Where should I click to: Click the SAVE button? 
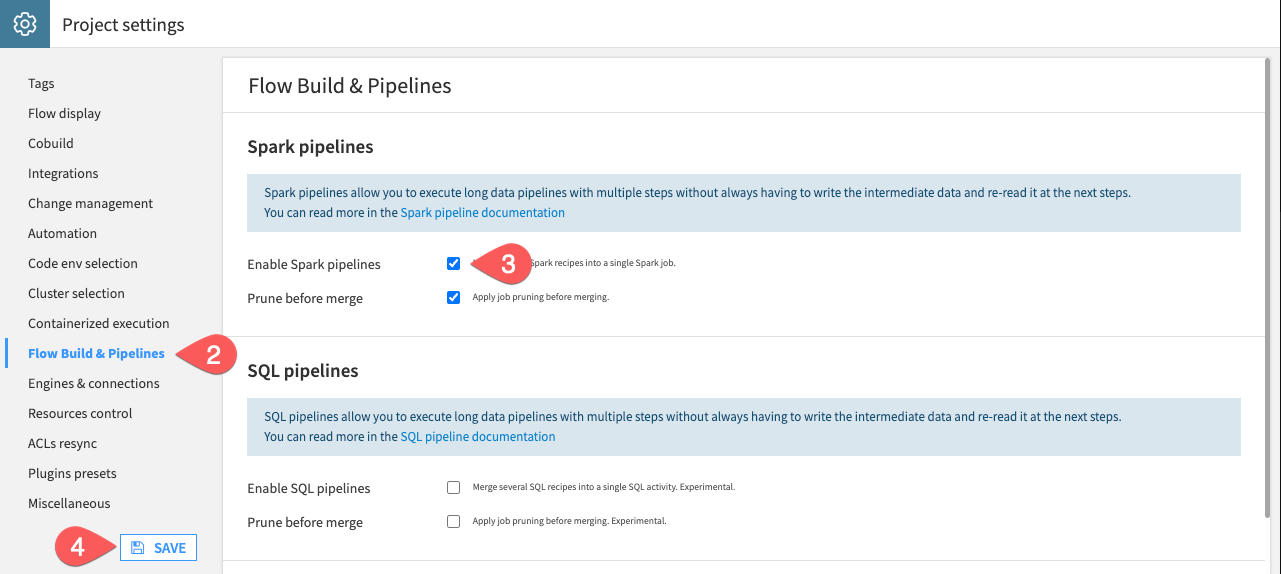(x=158, y=548)
